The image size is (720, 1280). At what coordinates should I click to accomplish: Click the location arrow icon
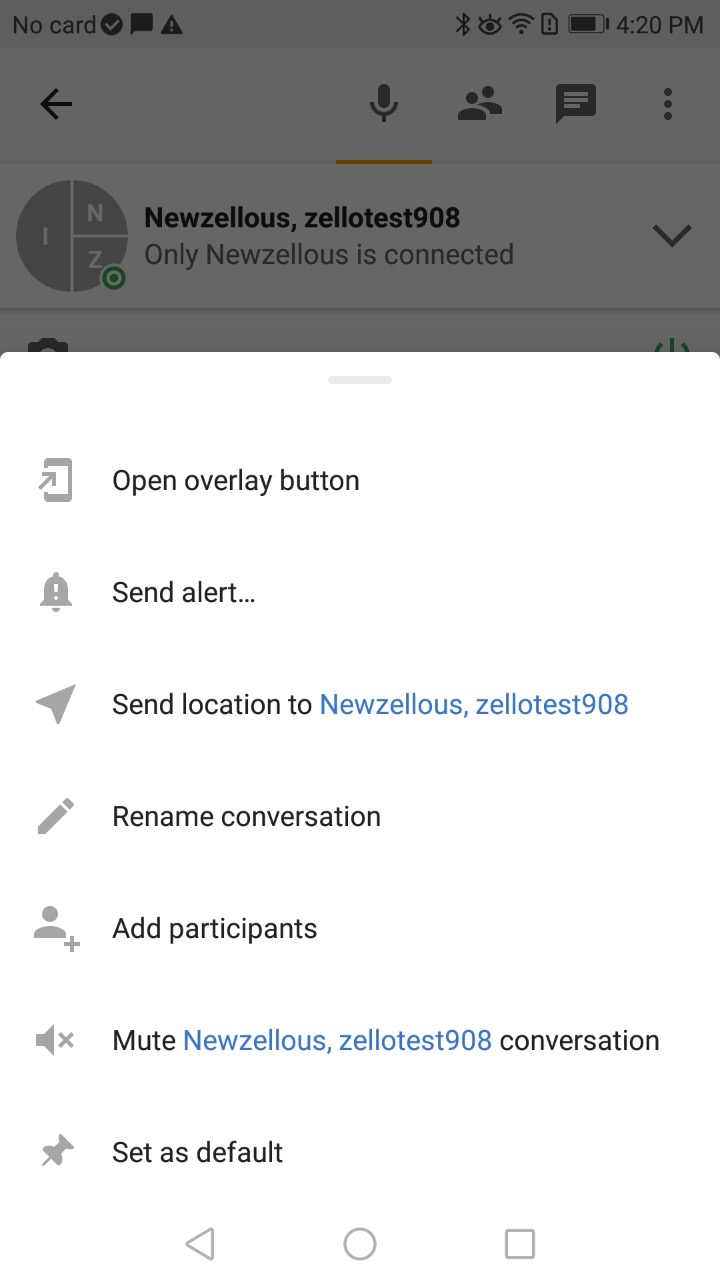(56, 705)
